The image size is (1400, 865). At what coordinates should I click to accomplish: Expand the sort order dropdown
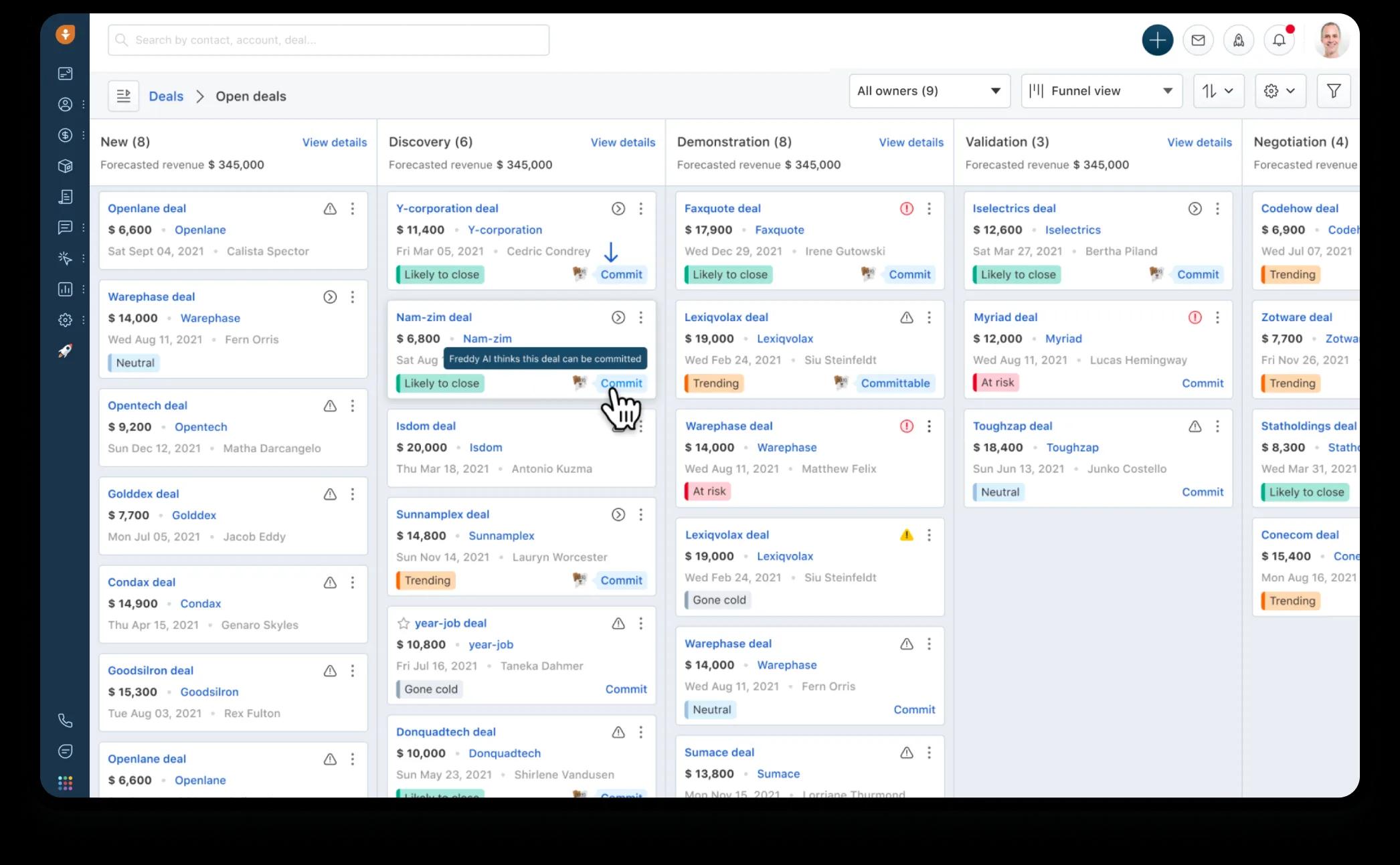(1218, 90)
